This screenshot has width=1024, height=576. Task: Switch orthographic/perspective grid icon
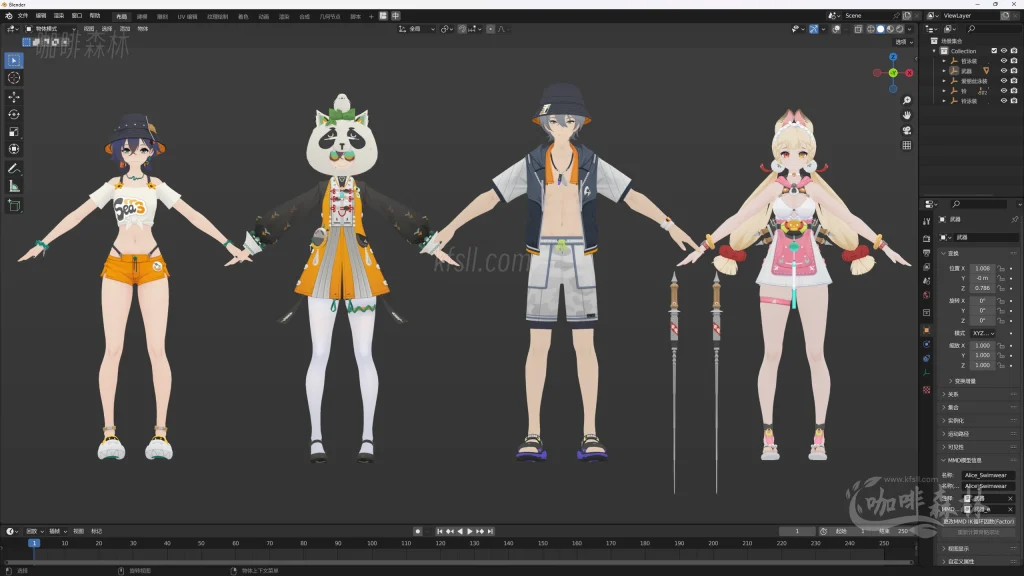pos(906,145)
